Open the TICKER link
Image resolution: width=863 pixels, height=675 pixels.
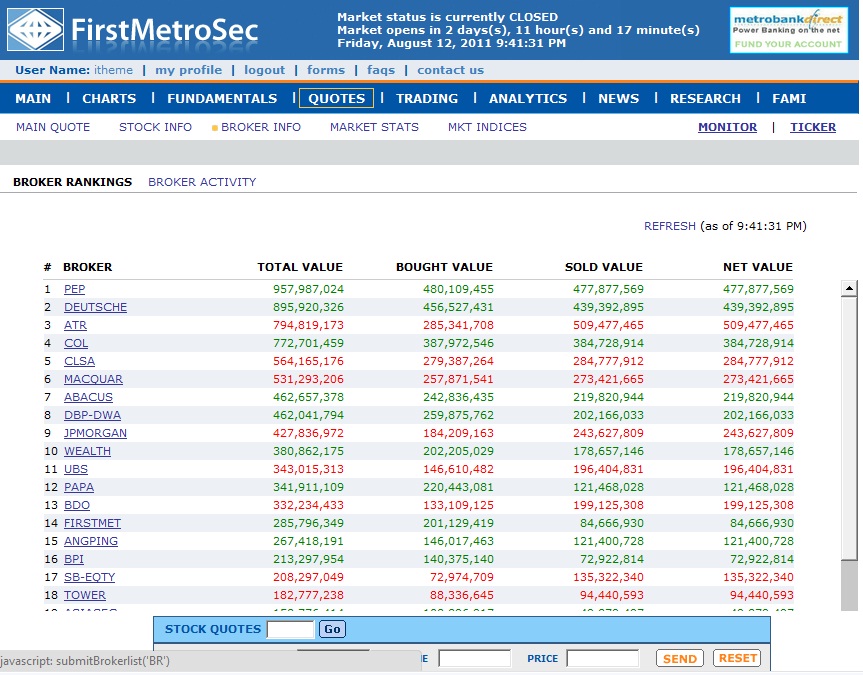point(813,127)
